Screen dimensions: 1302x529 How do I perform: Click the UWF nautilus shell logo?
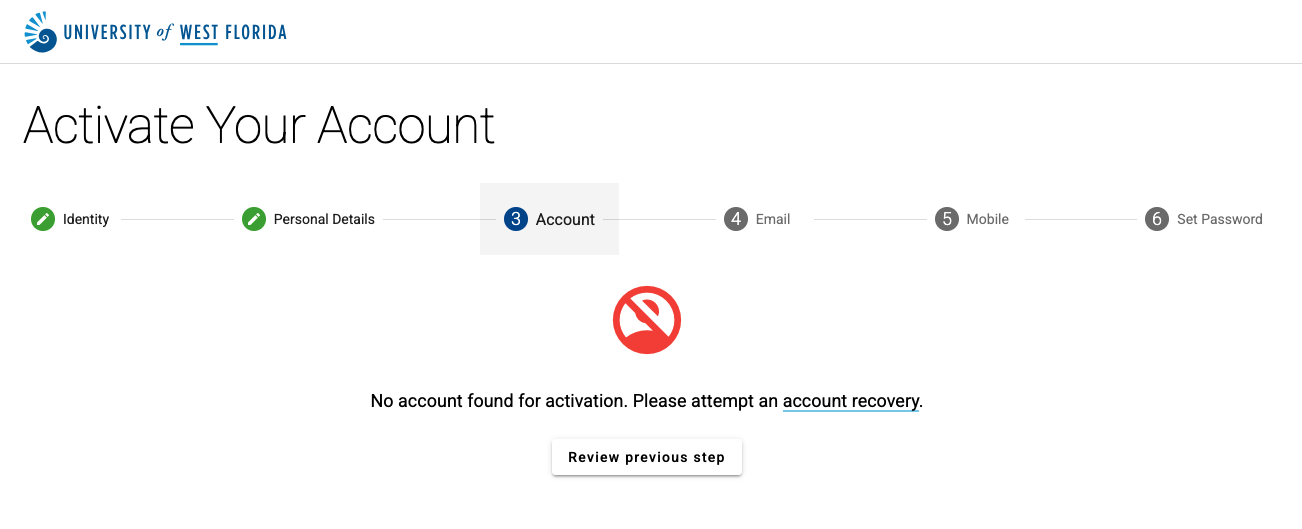coord(41,32)
